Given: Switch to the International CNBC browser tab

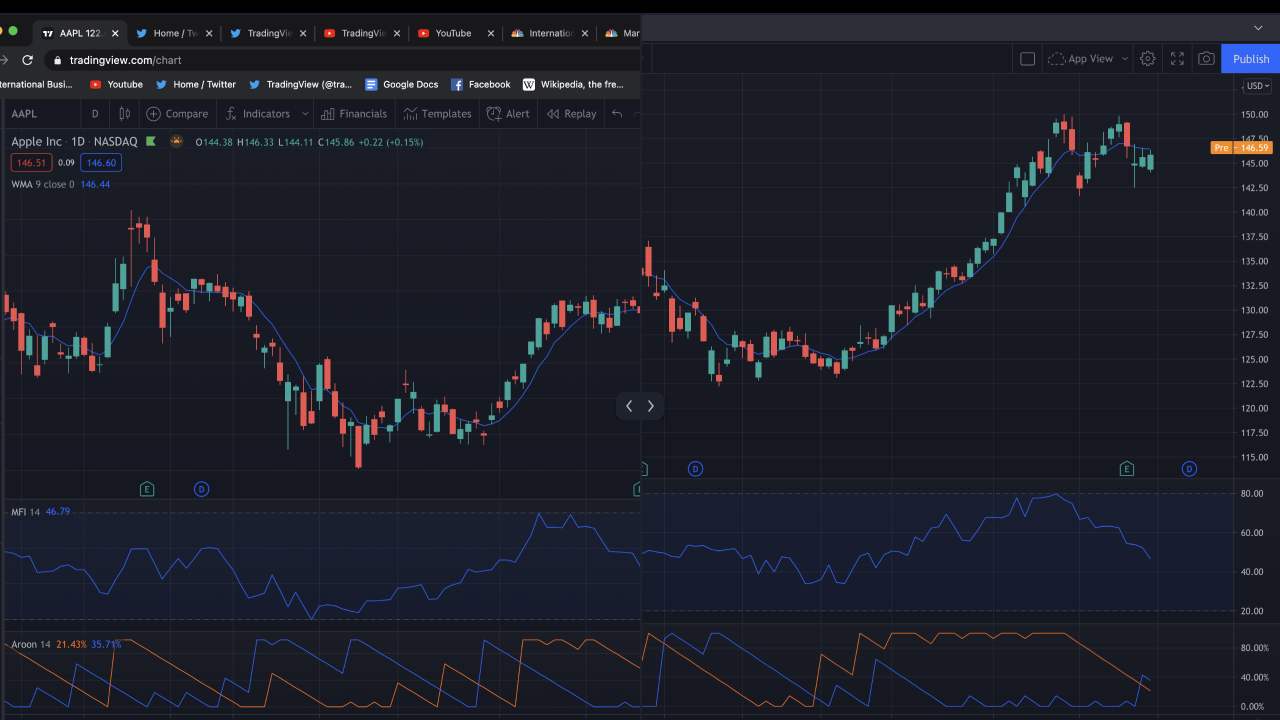Looking at the screenshot, I should 548,33.
